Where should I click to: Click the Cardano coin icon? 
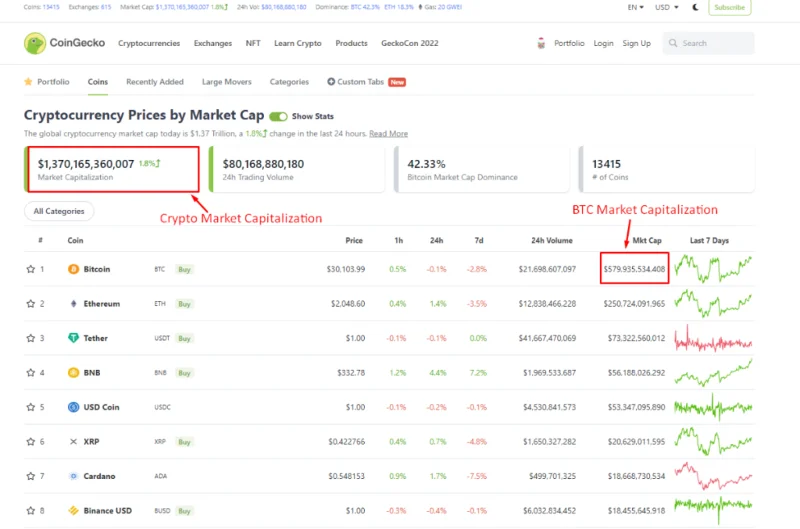pyautogui.click(x=73, y=476)
